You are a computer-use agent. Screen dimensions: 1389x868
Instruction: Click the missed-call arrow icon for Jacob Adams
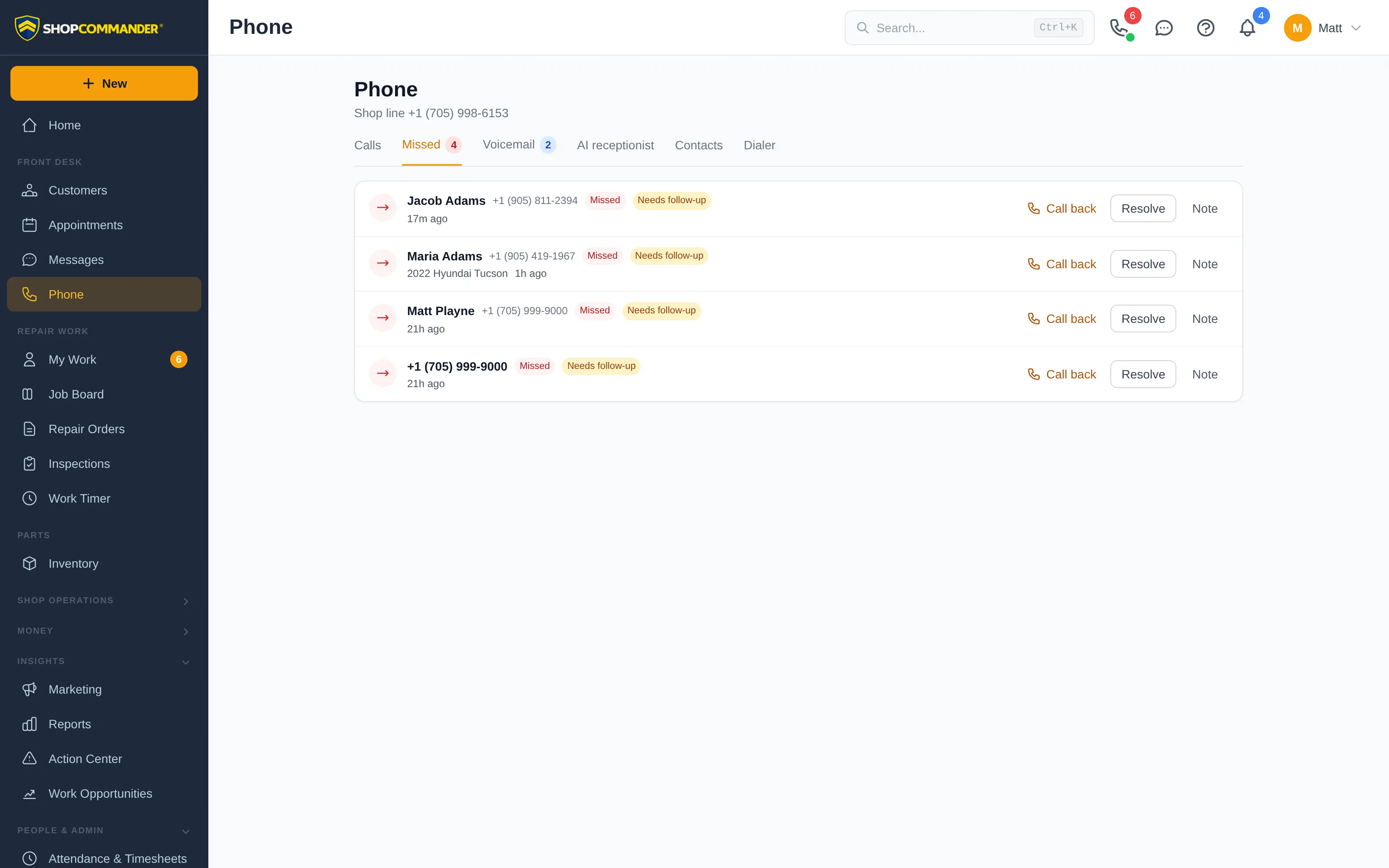pos(383,208)
